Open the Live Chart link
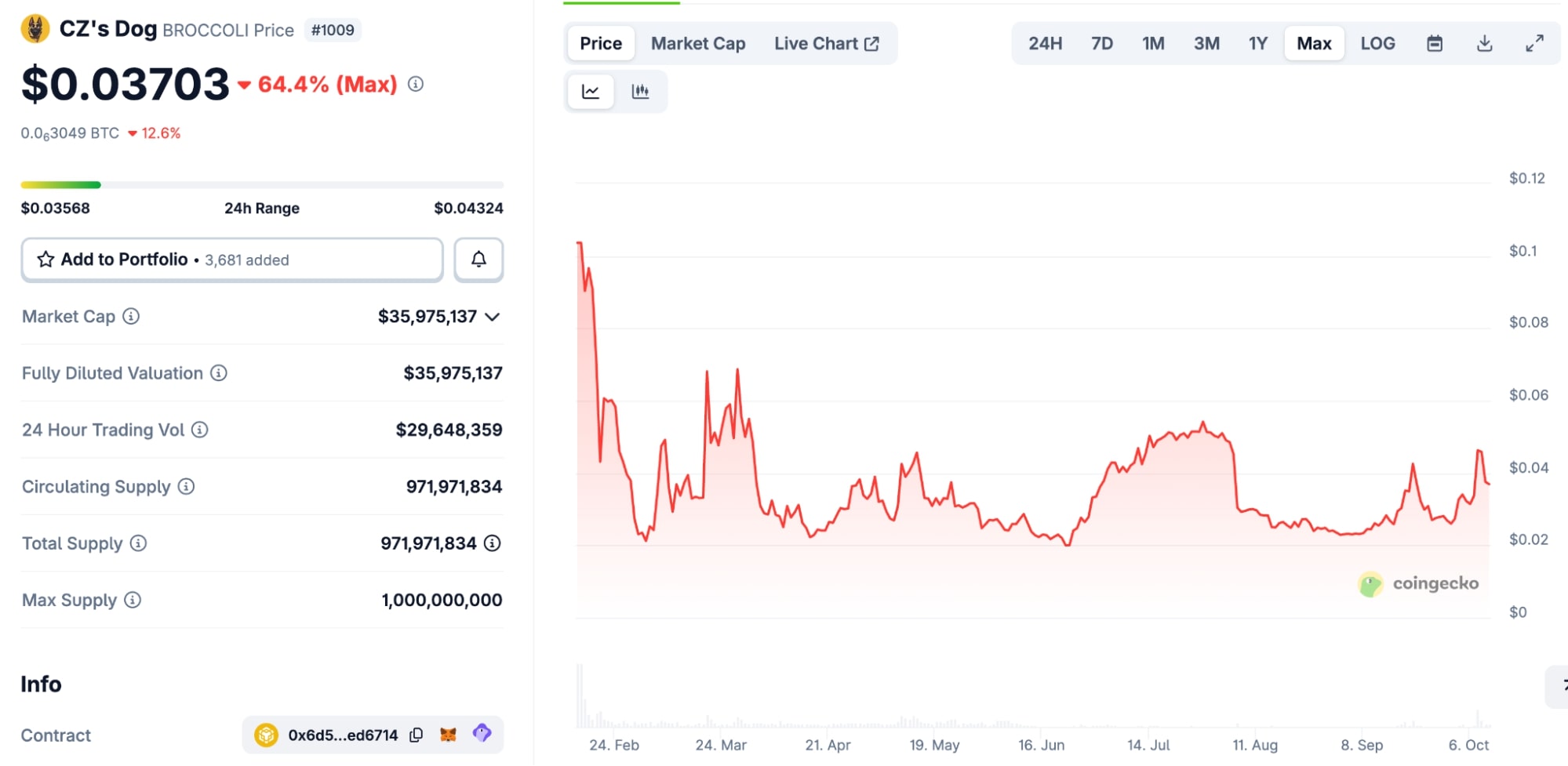 click(826, 44)
